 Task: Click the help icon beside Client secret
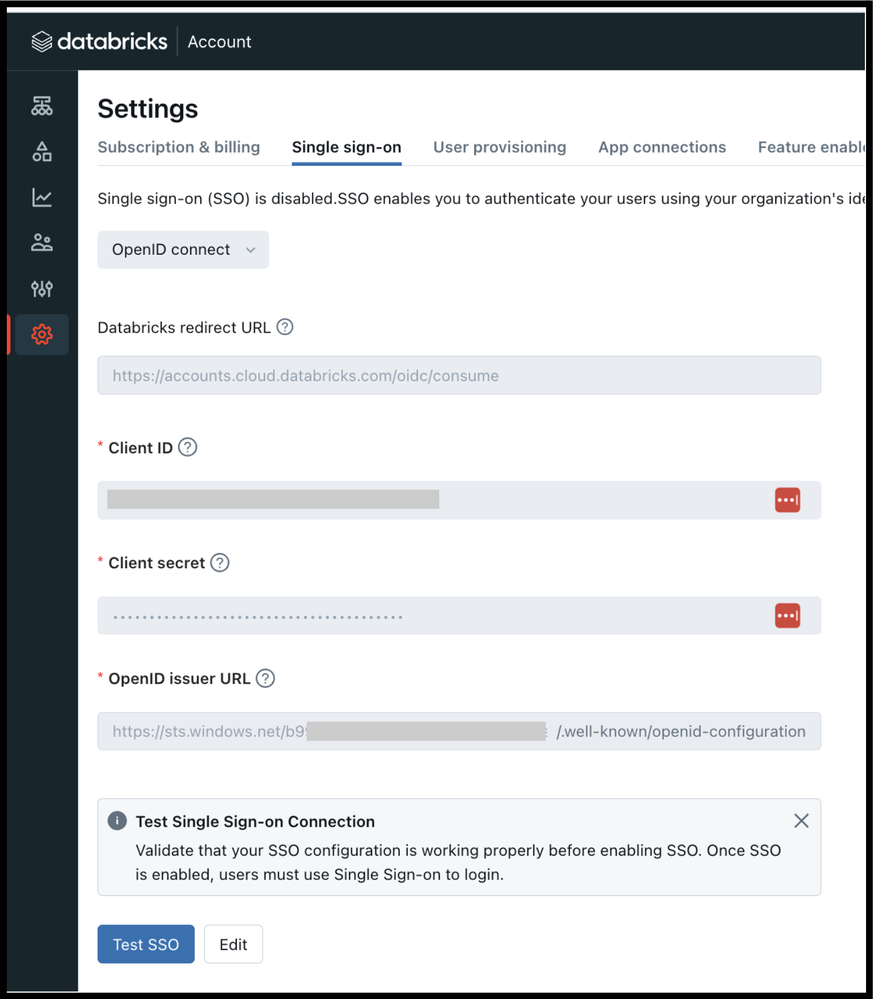(x=220, y=563)
